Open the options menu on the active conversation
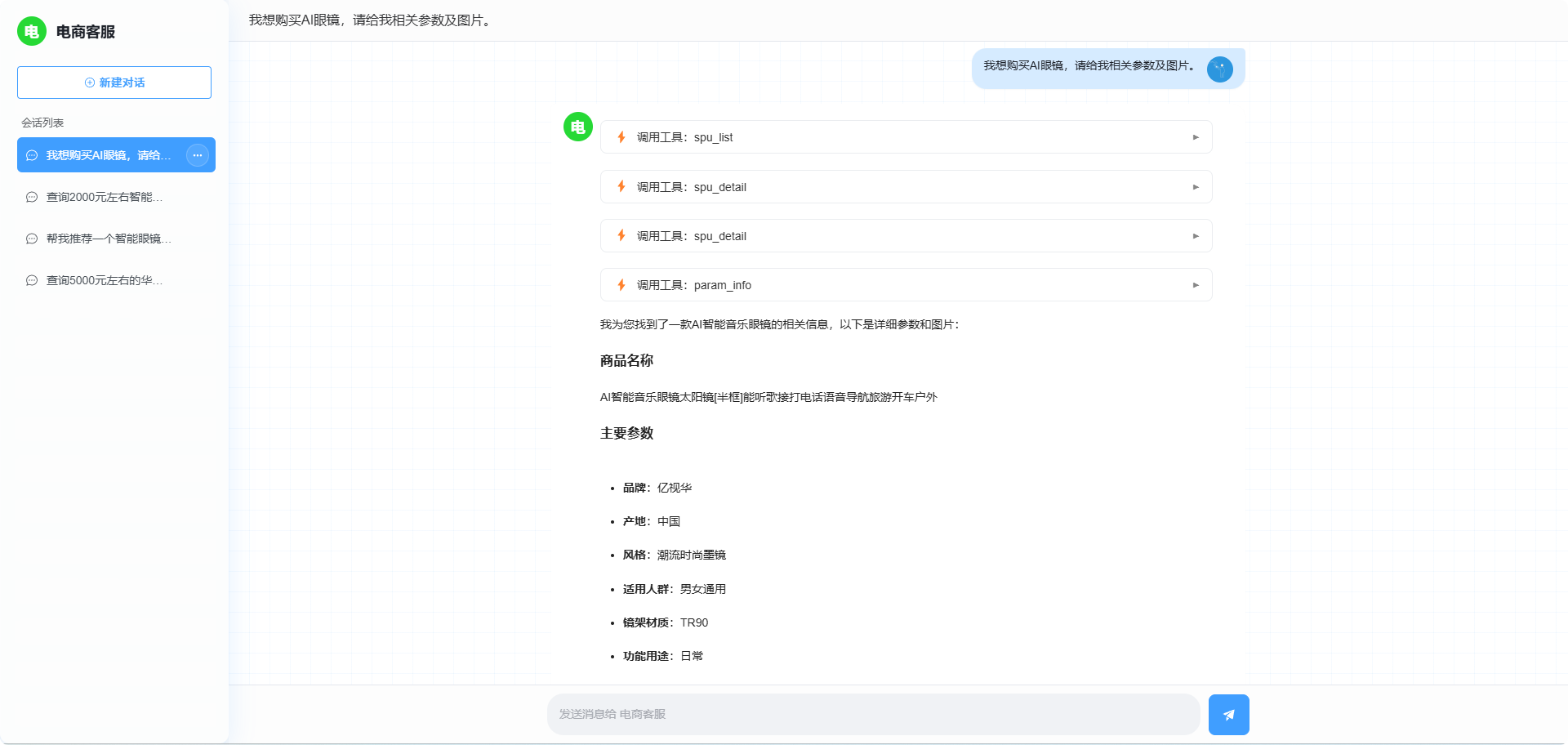Image resolution: width=1568 pixels, height=745 pixels. (x=197, y=155)
